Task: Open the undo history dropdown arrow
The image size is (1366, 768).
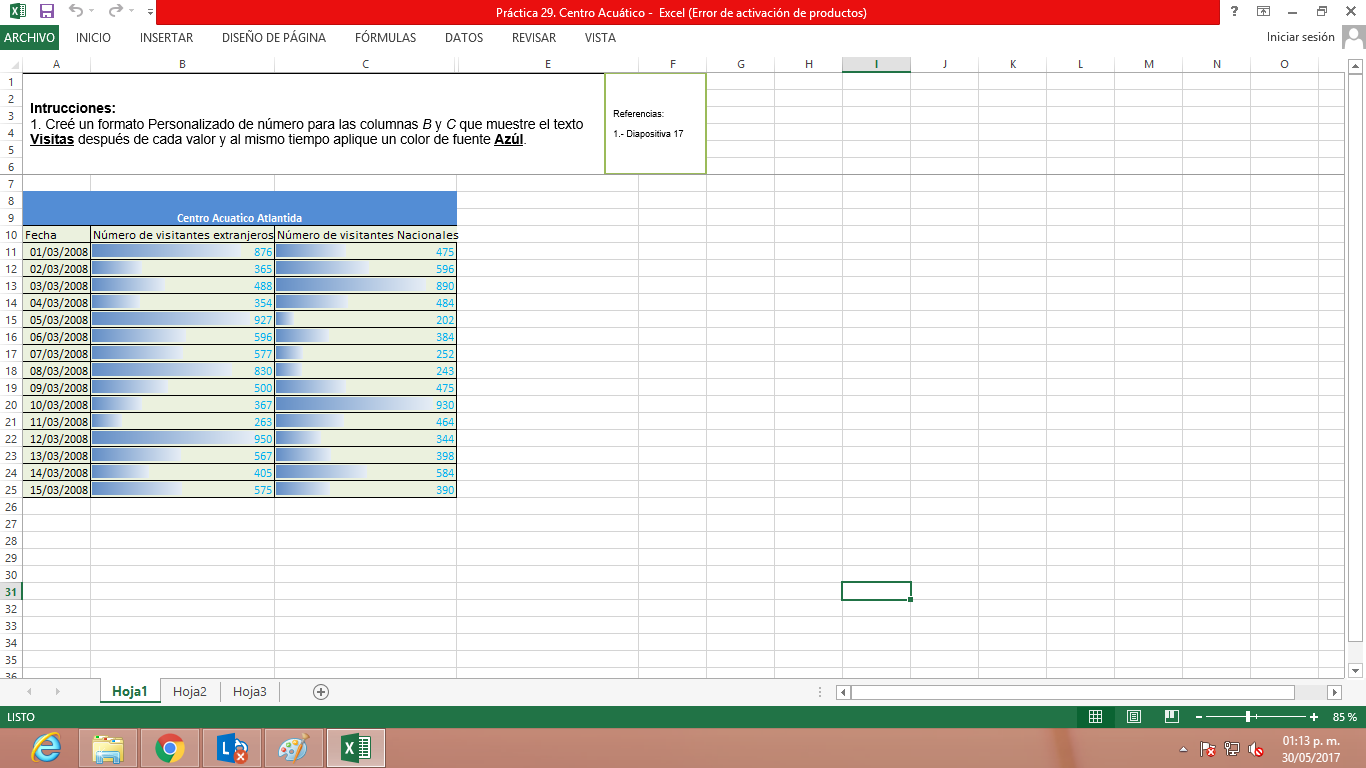Action: tap(93, 13)
